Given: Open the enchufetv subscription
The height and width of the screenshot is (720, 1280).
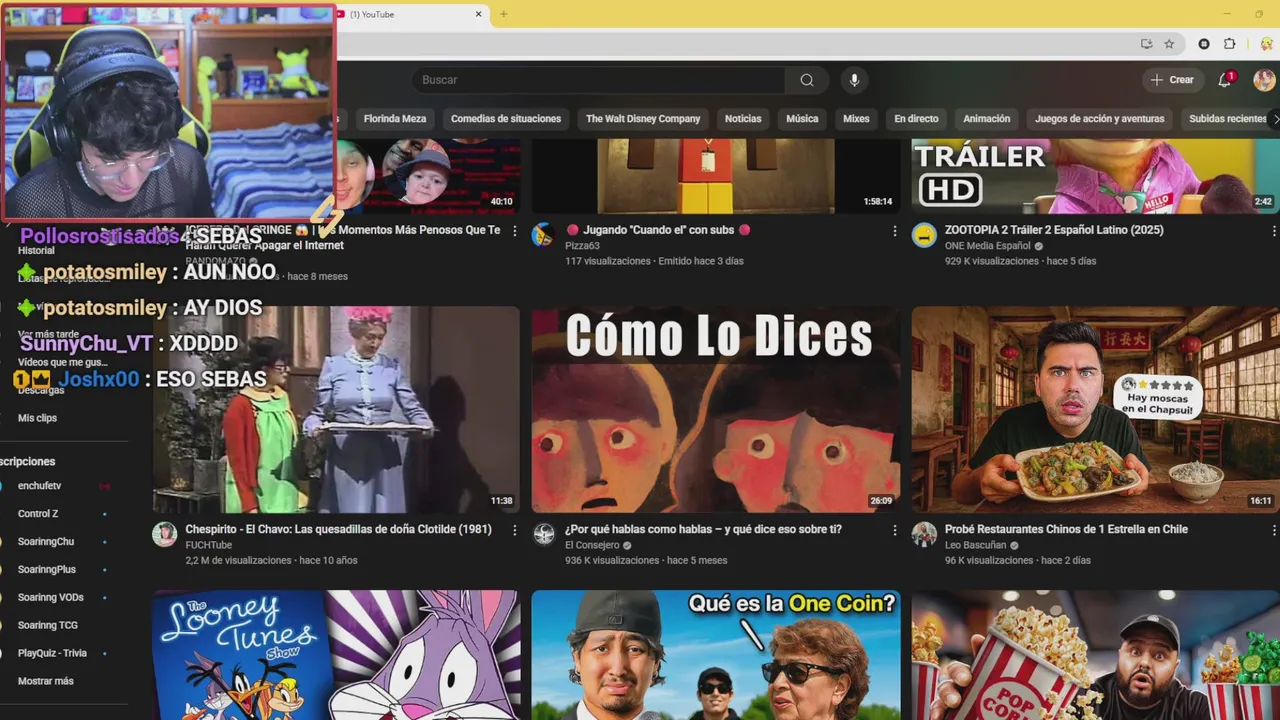Looking at the screenshot, I should (40, 486).
